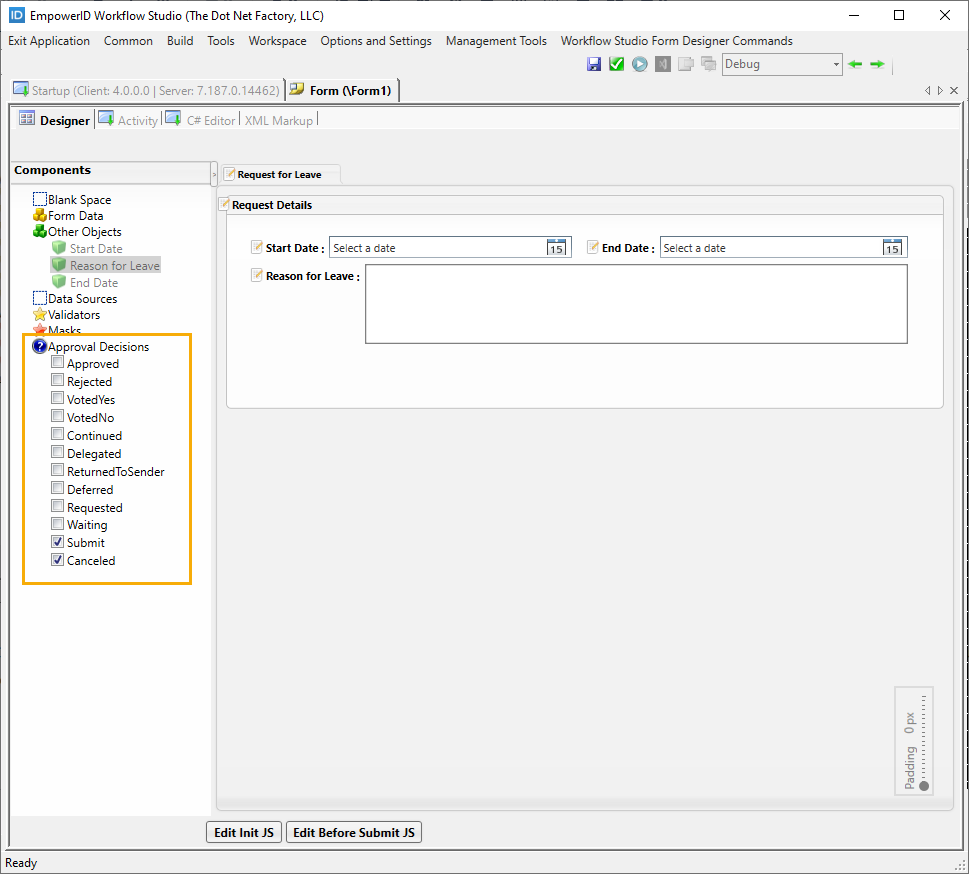Open the Management Tools menu
Image resolution: width=969 pixels, height=874 pixels.
click(x=496, y=41)
